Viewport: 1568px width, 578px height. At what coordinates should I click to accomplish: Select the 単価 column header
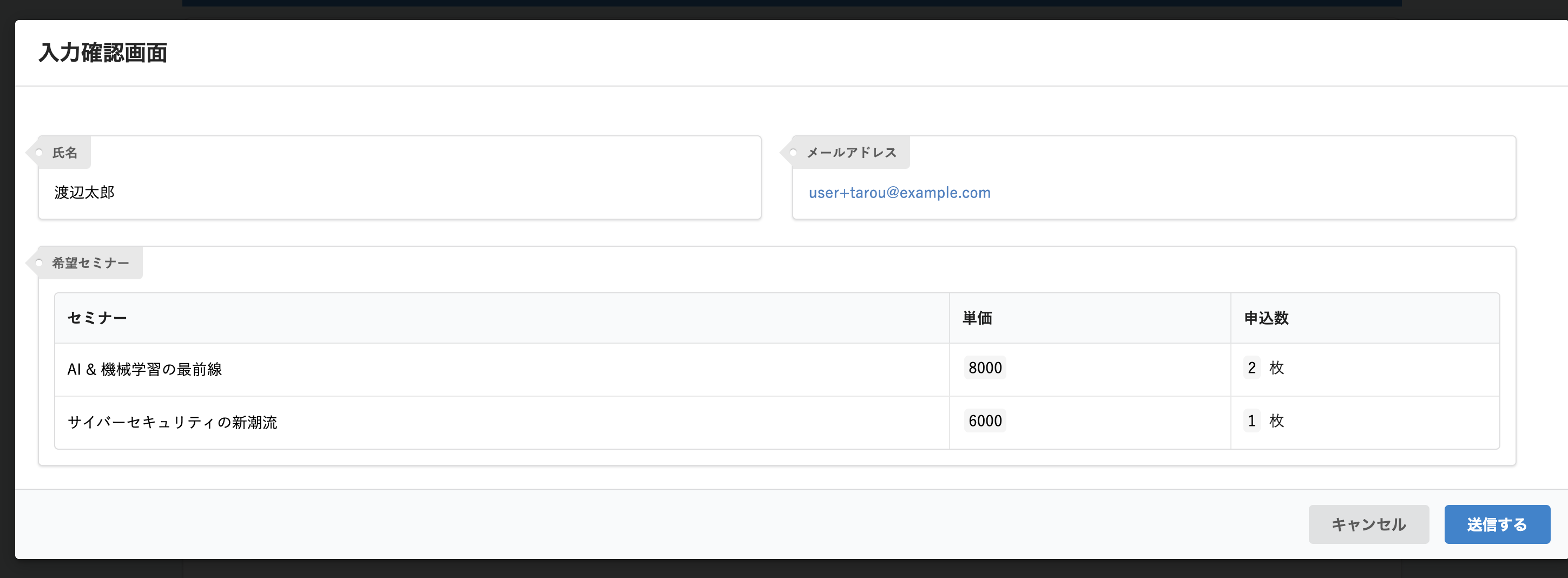point(976,317)
